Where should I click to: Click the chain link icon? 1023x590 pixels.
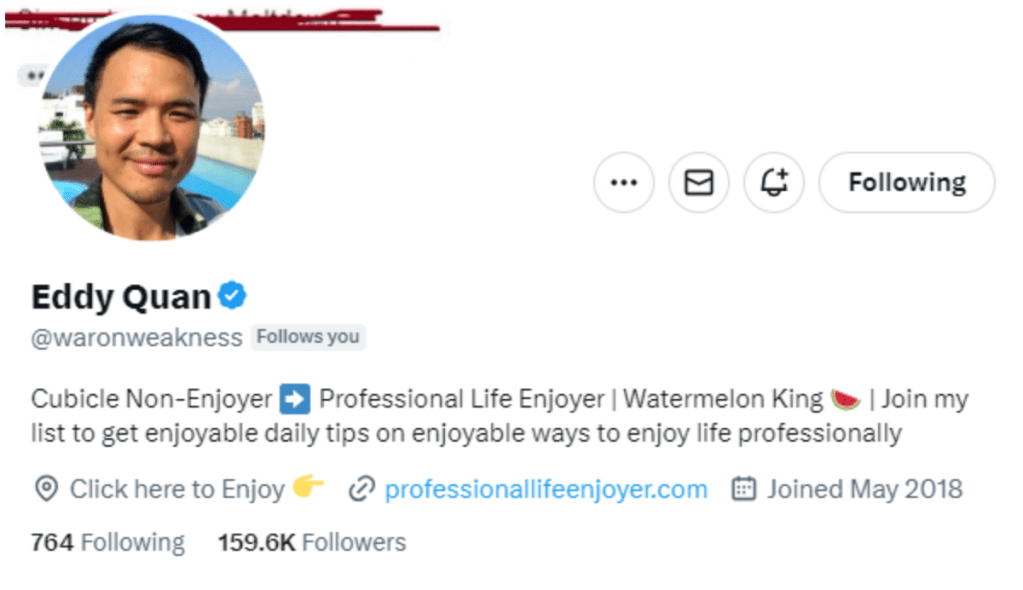click(x=361, y=489)
